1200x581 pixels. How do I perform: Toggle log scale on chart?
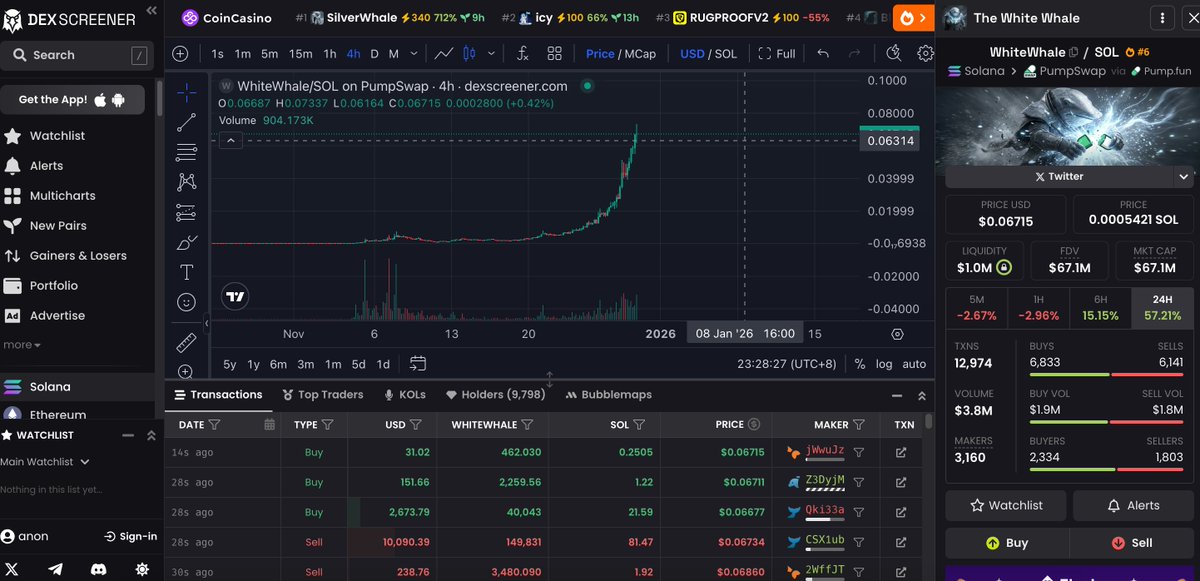(884, 364)
